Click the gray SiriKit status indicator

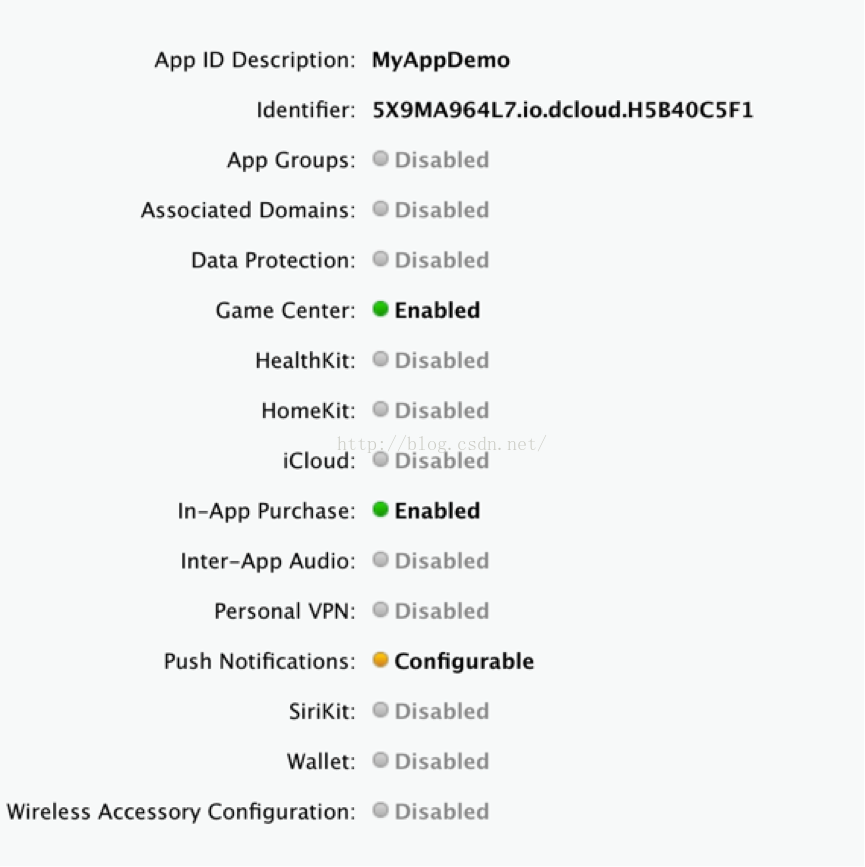(381, 710)
